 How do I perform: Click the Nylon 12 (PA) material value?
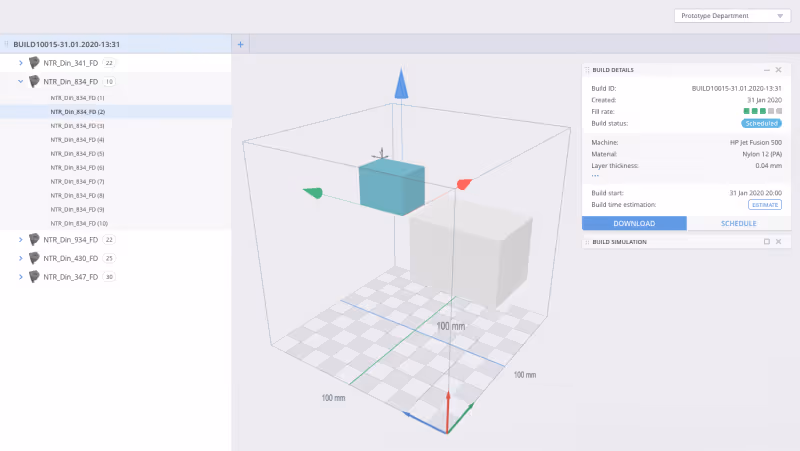pyautogui.click(x=762, y=154)
